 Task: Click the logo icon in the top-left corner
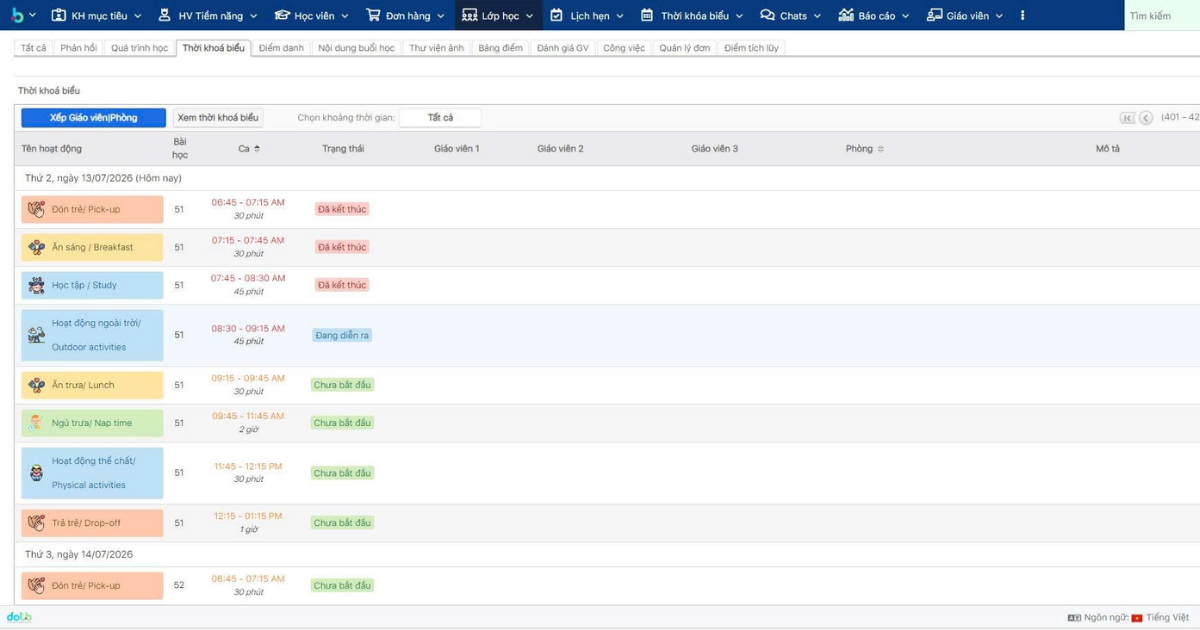click(17, 15)
